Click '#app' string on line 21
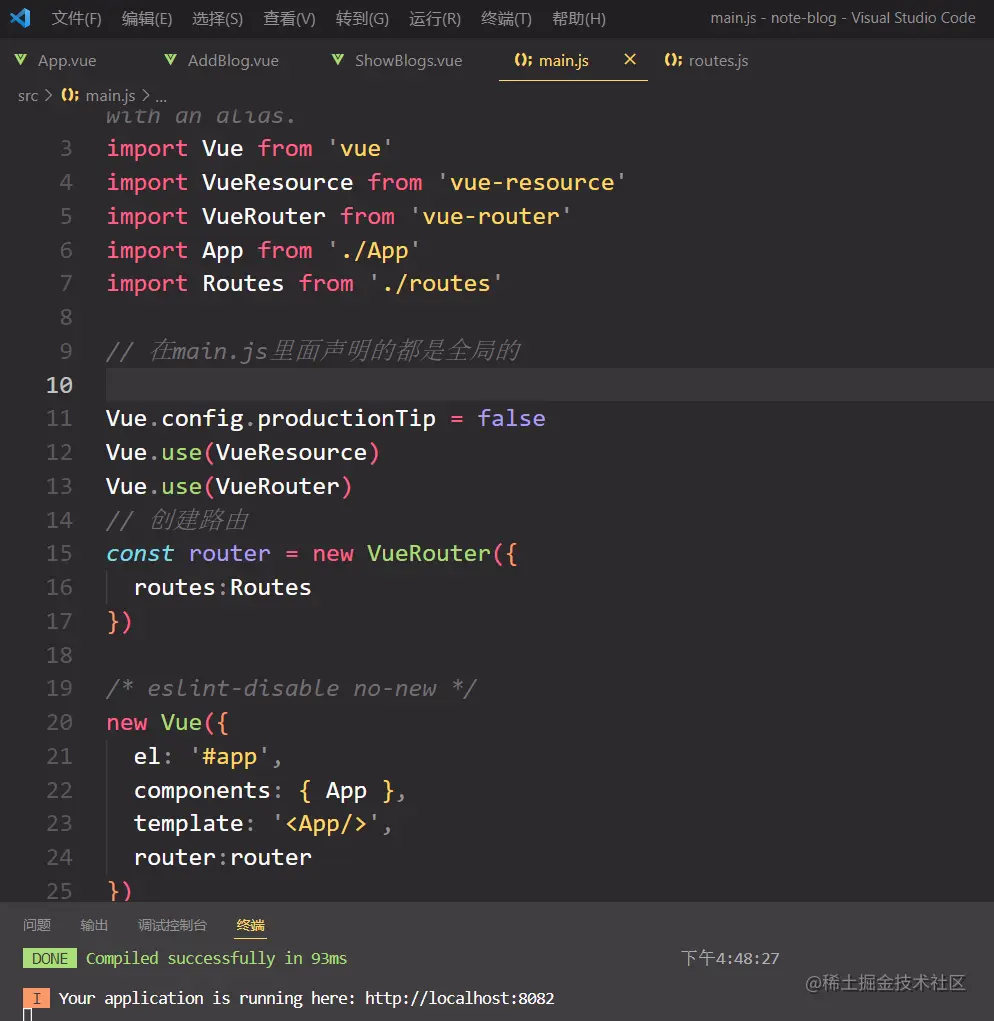 tap(229, 756)
